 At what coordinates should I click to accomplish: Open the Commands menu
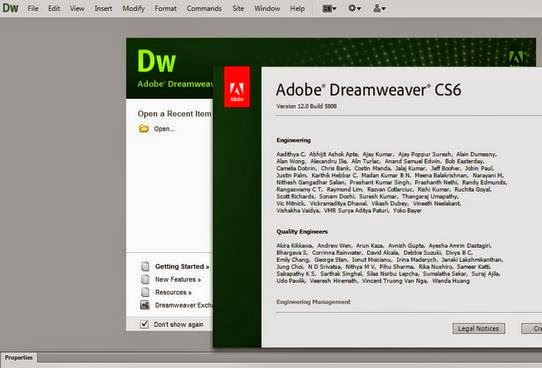(204, 8)
